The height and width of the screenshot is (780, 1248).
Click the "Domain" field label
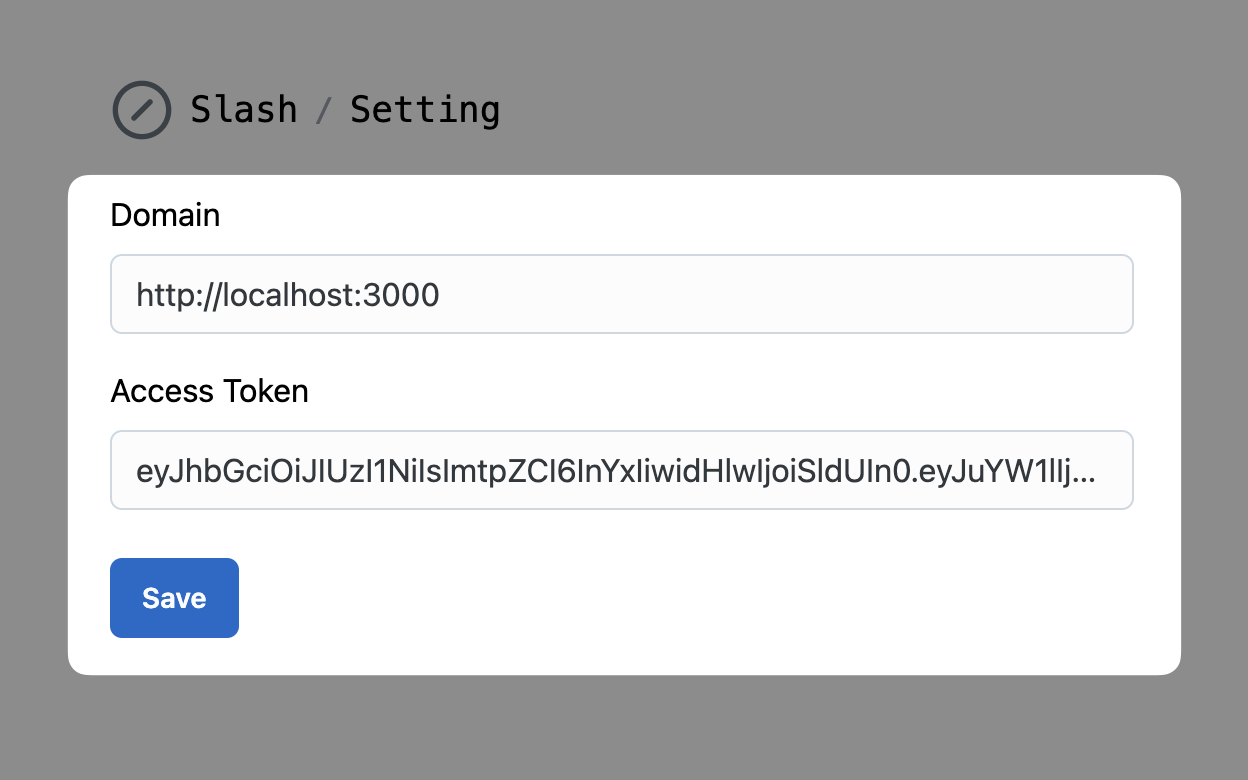165,215
